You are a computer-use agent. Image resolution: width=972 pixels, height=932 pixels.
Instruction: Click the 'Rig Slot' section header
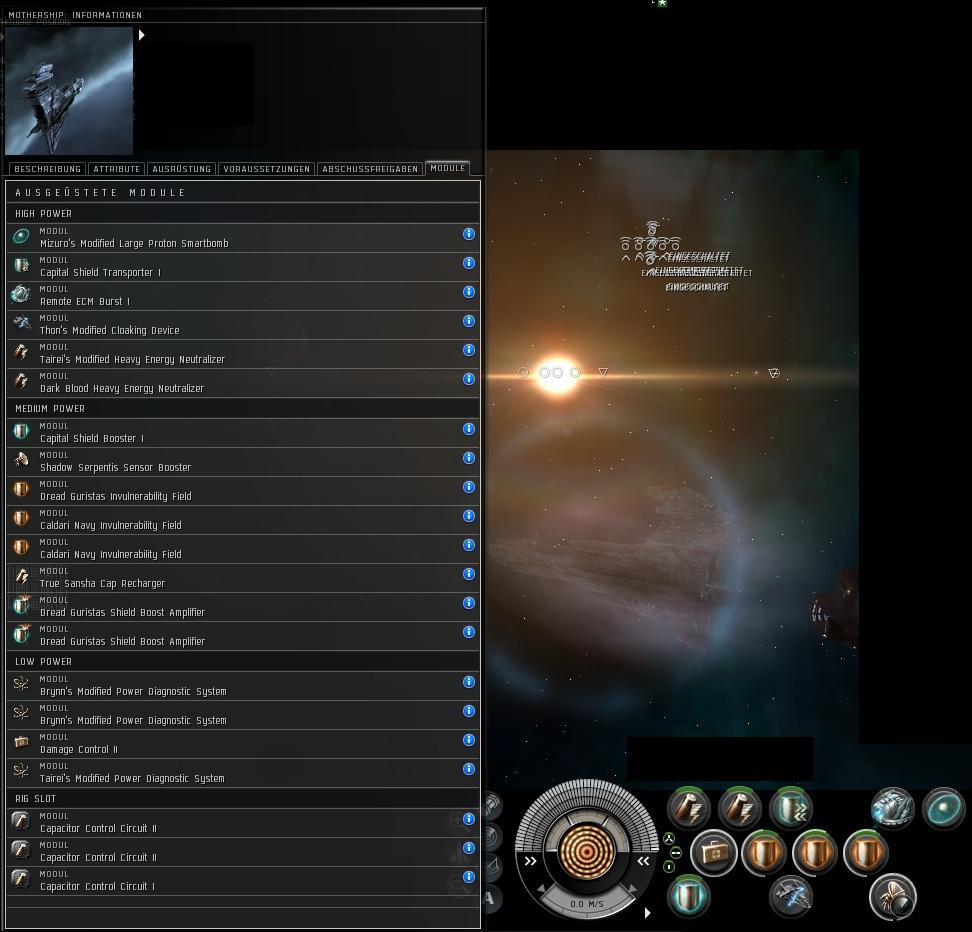point(243,799)
